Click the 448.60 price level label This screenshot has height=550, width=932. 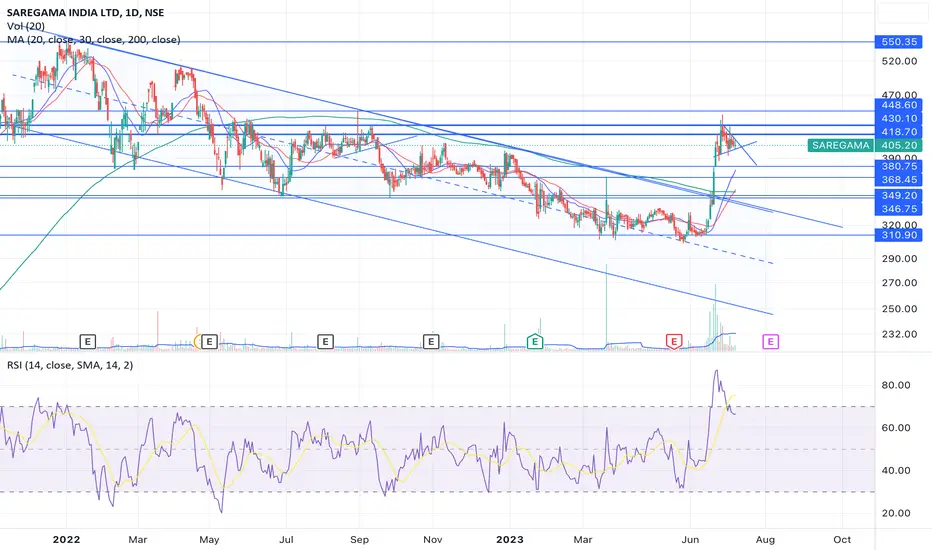899,105
